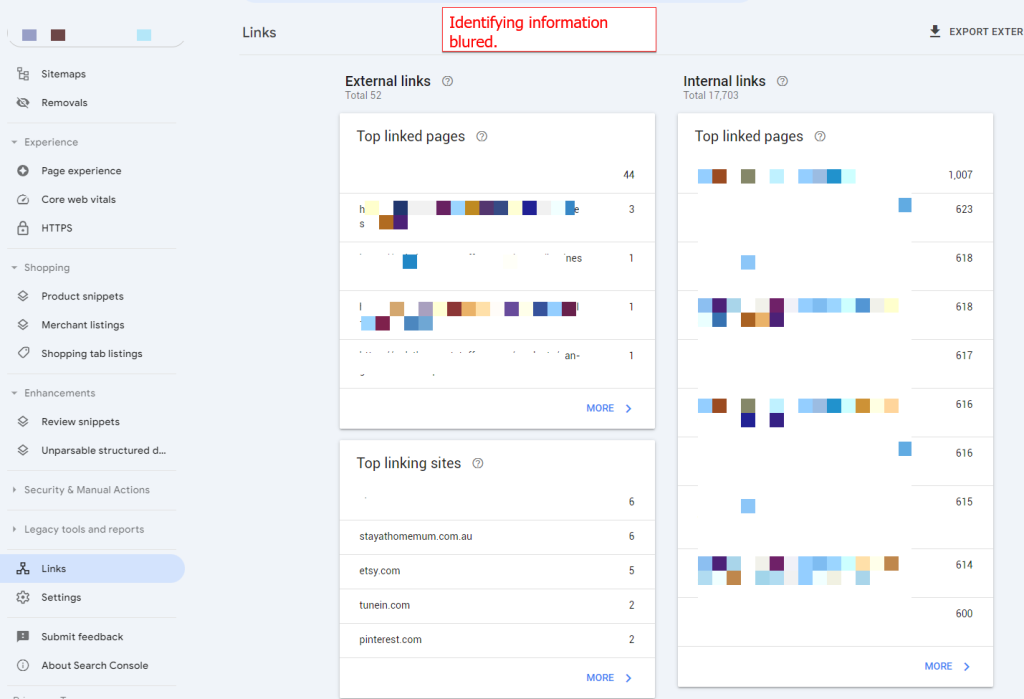
Task: Expand Security & Manual Actions section
Action: [x=14, y=490]
